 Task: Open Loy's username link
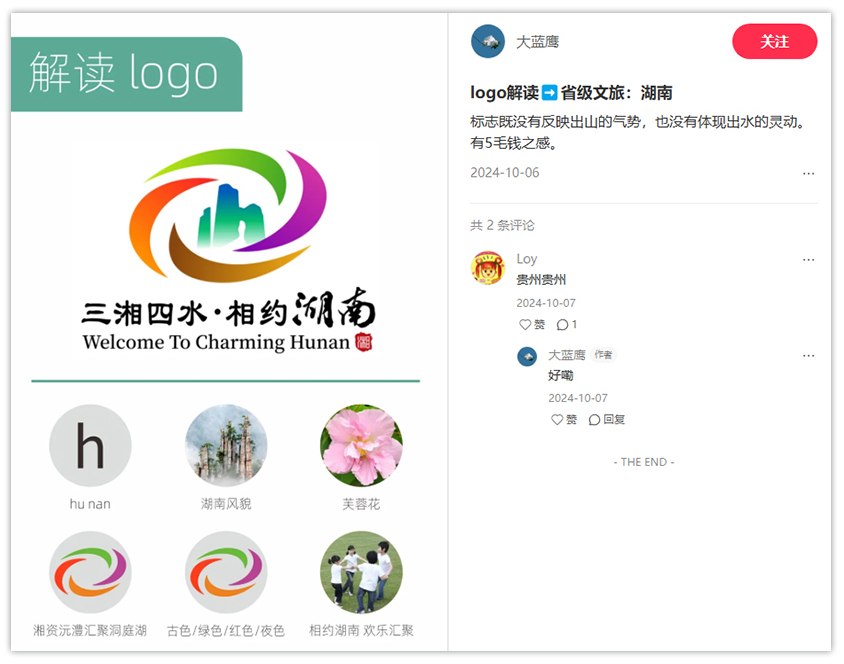point(526,259)
